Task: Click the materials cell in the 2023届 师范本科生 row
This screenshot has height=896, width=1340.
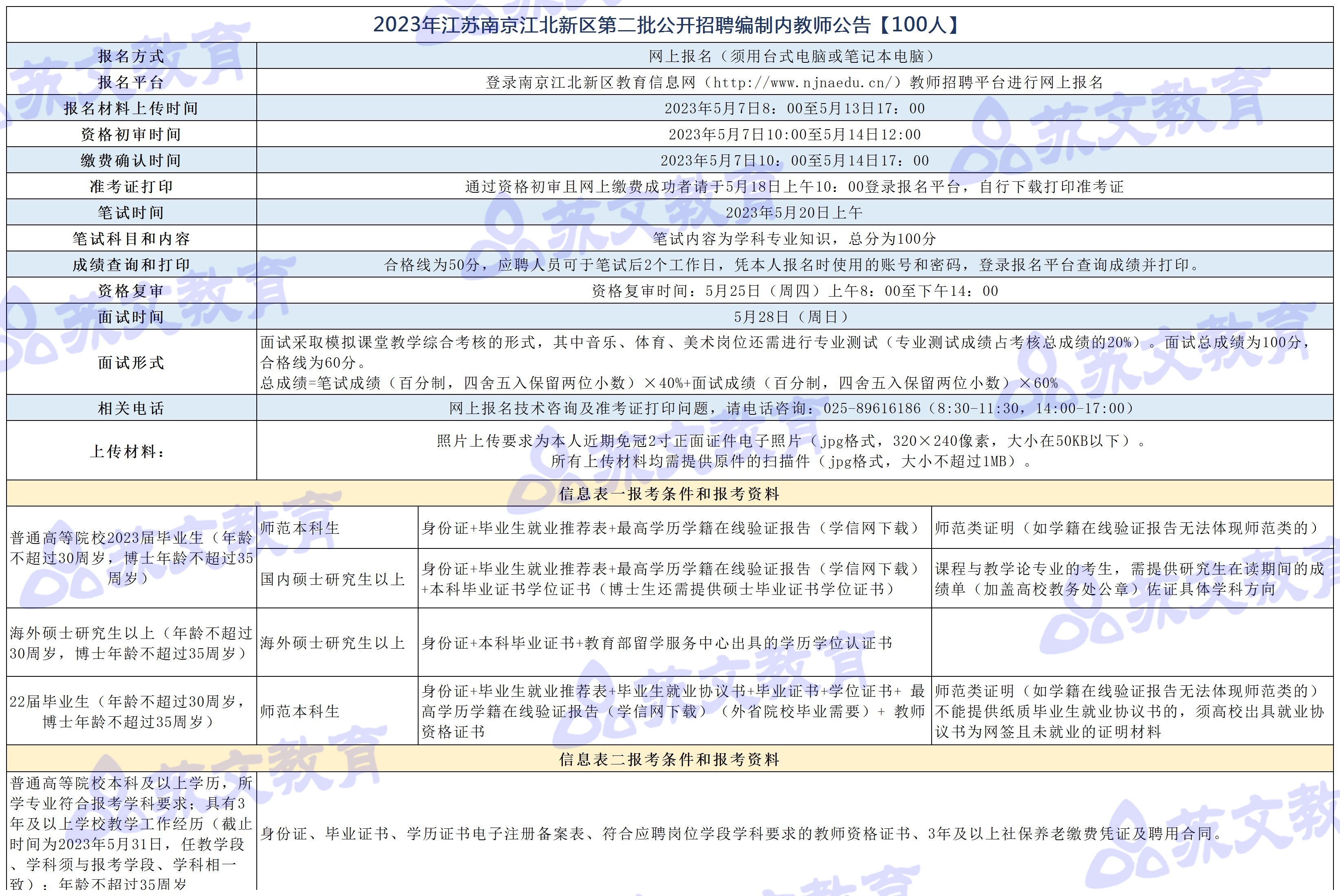Action: coord(674,527)
